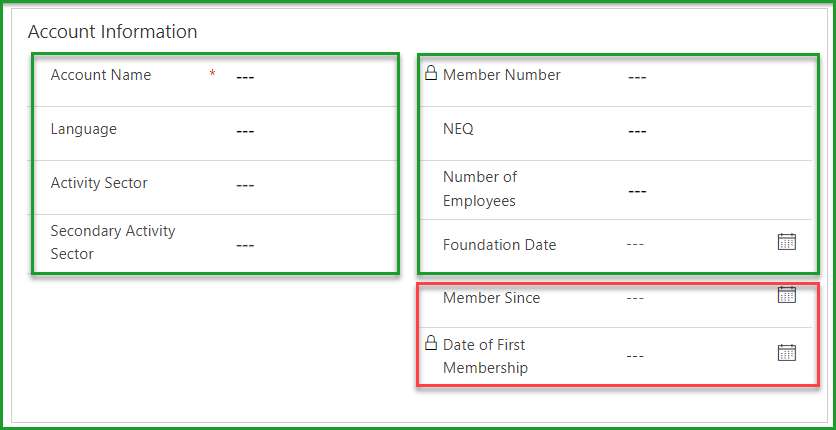The height and width of the screenshot is (430, 836).
Task: Click the Date of First Membership value
Action: click(635, 356)
